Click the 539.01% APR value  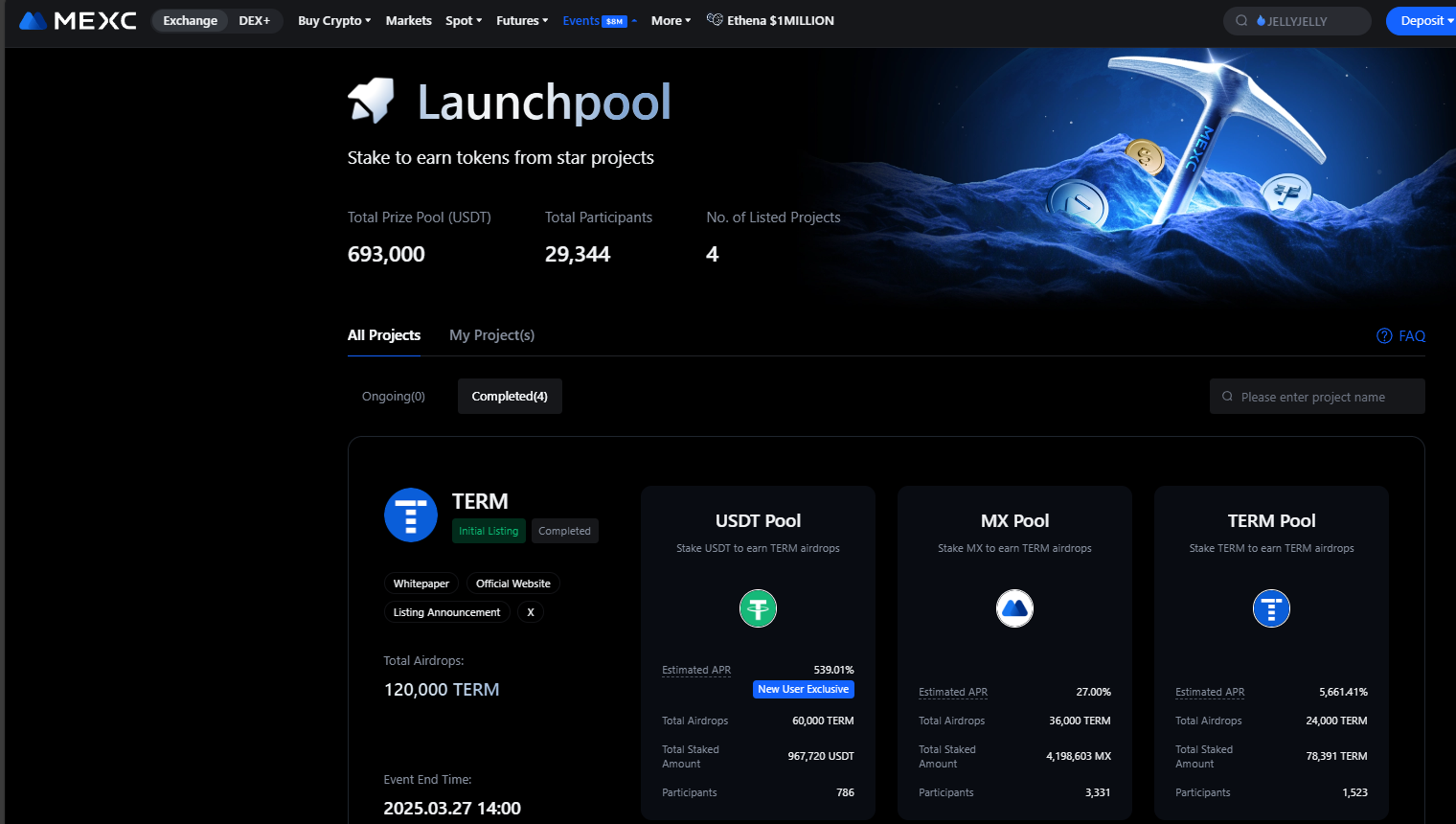pyautogui.click(x=833, y=670)
